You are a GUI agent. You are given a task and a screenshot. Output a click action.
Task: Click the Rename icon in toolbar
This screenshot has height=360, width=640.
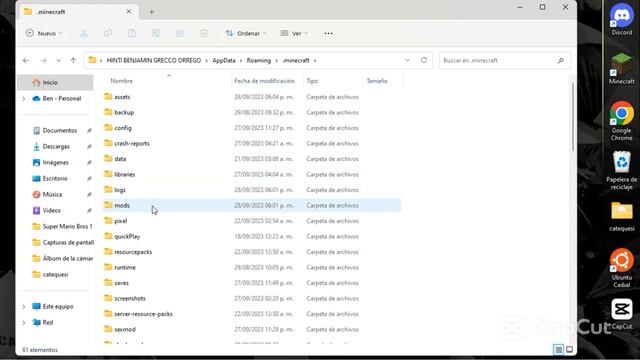coord(156,33)
